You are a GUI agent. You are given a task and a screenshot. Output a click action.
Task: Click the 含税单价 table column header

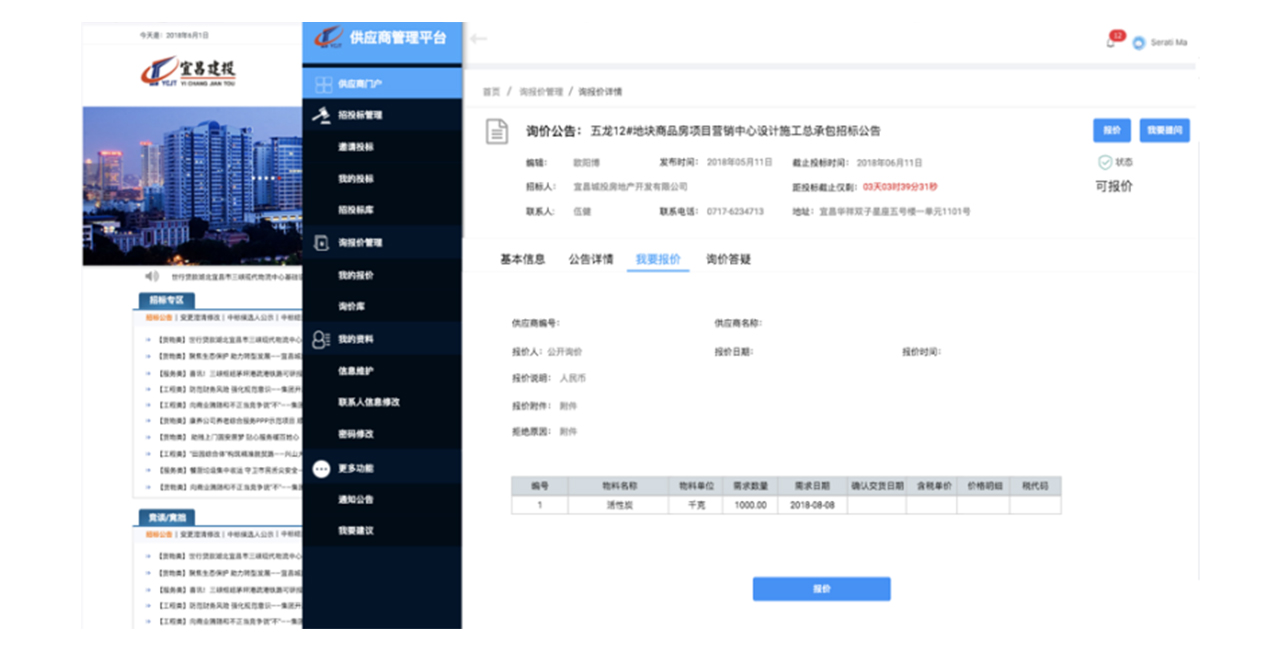[931, 486]
